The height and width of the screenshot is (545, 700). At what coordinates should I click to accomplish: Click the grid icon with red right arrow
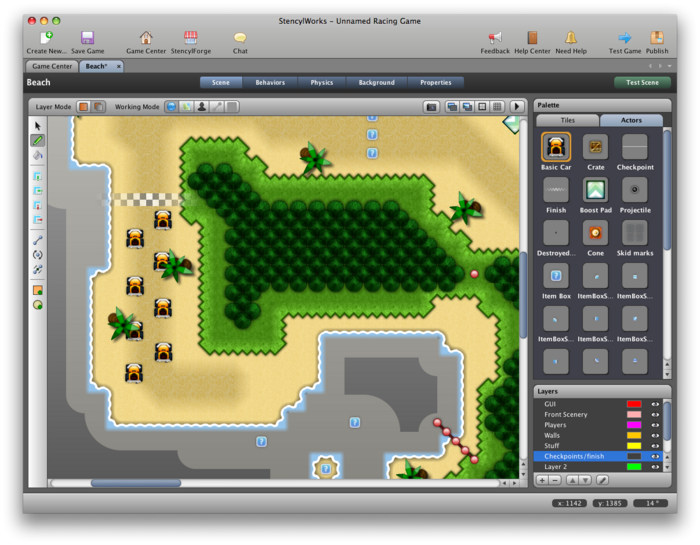coord(38,220)
